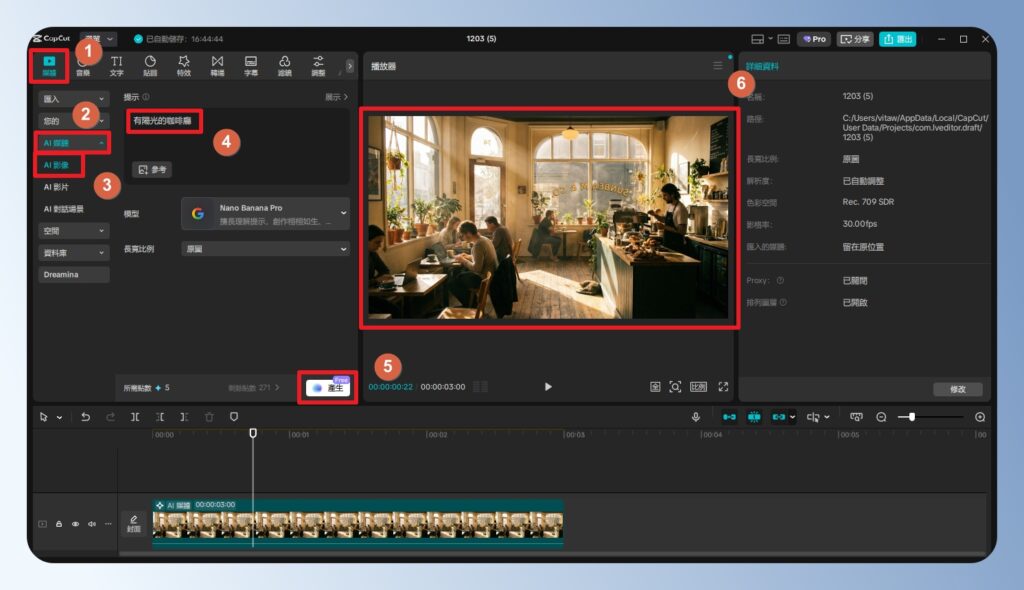Toggle the Pro badge in the title bar
The height and width of the screenshot is (590, 1024).
[815, 38]
